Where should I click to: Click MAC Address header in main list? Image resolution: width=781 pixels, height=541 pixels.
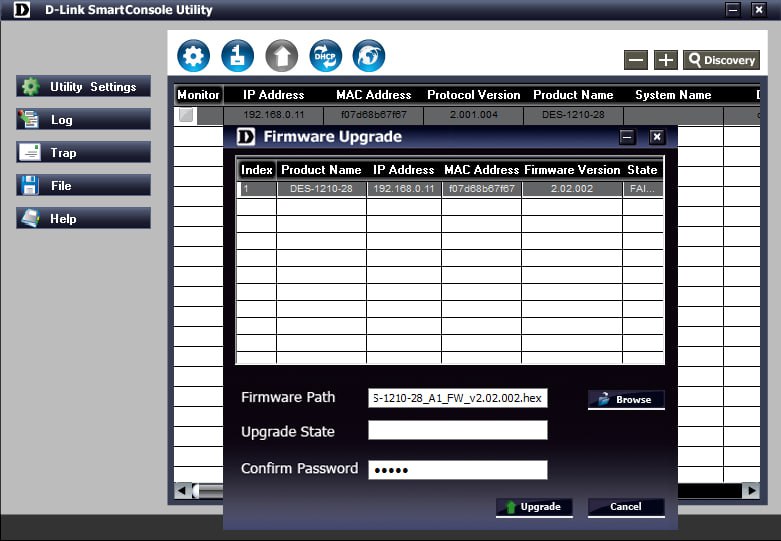point(374,95)
